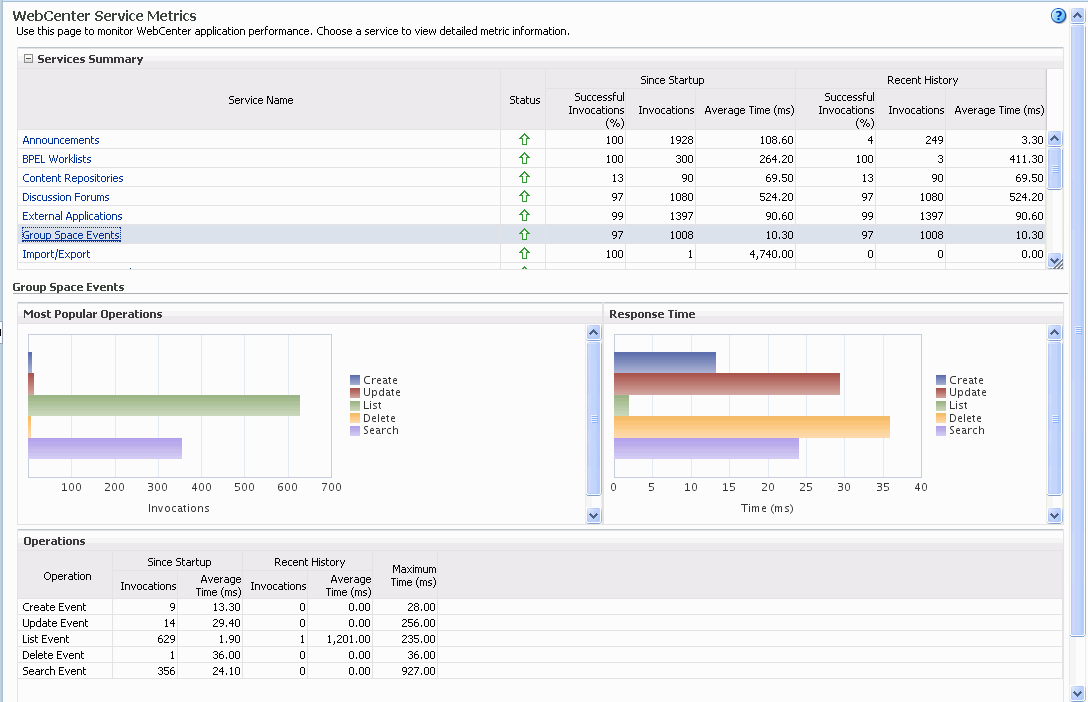Collapse the Services Summary section
The width and height of the screenshot is (1088, 702).
tap(28, 59)
